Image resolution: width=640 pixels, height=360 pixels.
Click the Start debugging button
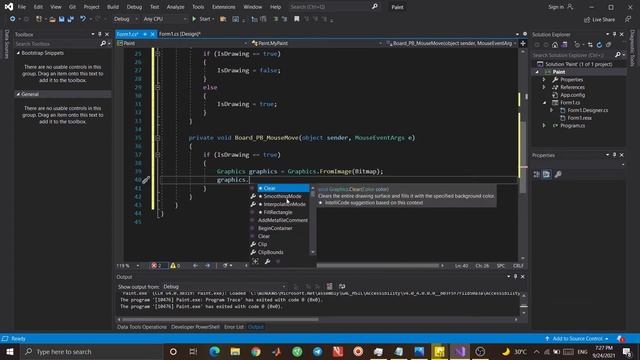pyautogui.click(x=202, y=19)
